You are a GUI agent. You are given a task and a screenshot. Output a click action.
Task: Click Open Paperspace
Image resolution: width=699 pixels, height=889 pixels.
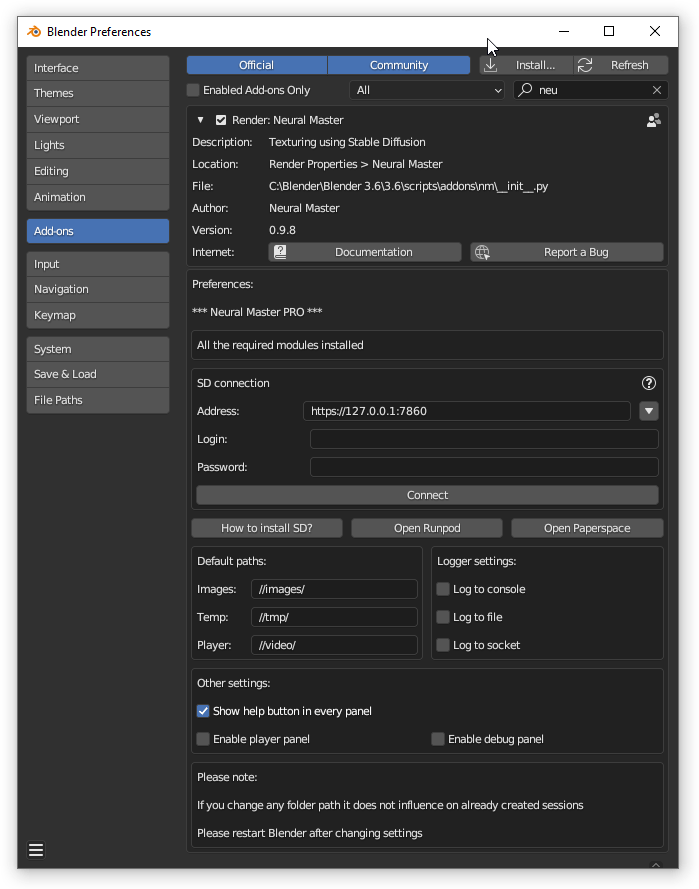587,528
